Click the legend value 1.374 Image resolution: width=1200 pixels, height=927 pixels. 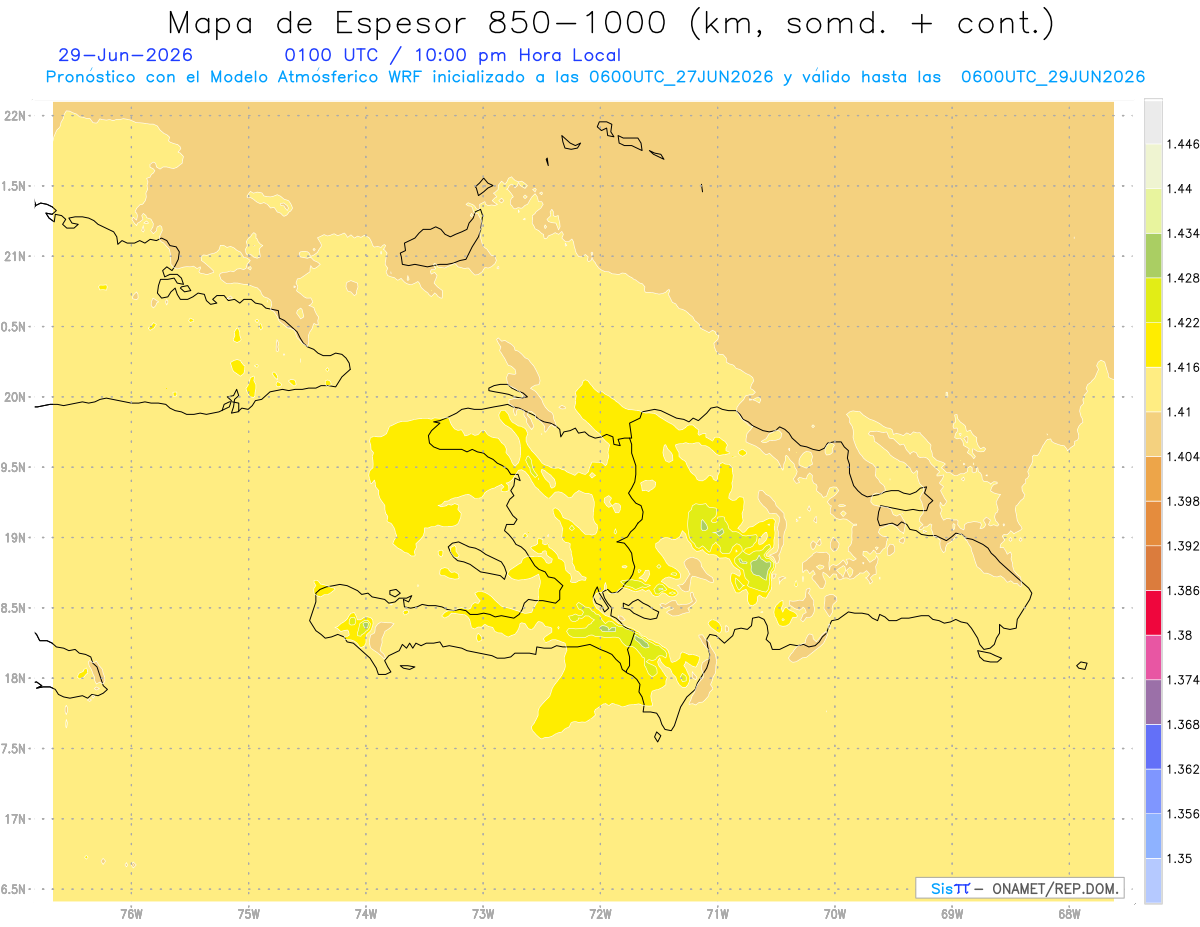[1184, 680]
